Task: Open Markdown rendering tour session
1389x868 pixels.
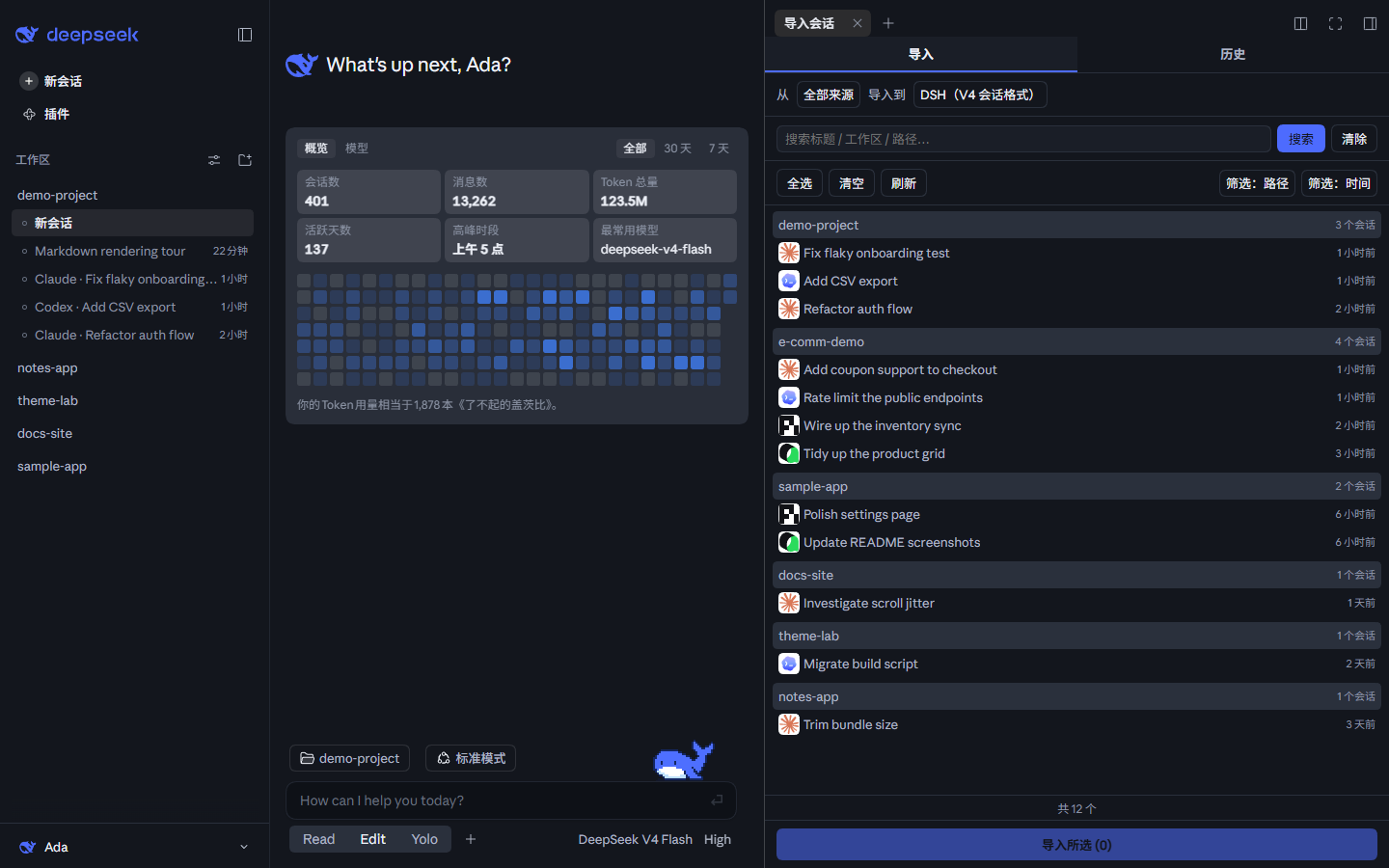Action: pyautogui.click(x=133, y=251)
